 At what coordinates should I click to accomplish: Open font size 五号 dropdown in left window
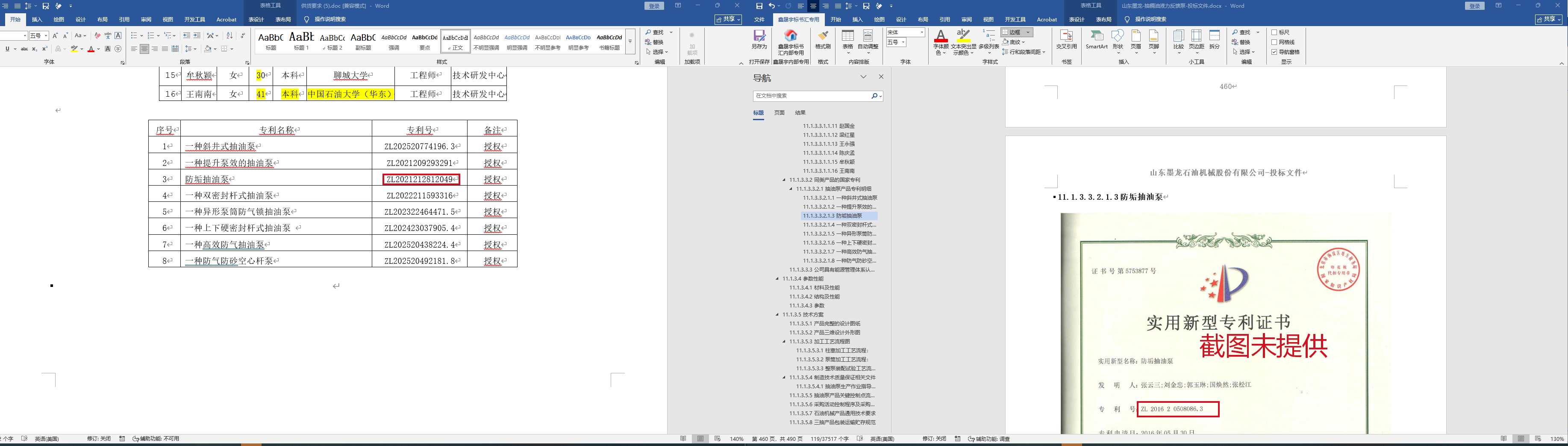pos(46,36)
